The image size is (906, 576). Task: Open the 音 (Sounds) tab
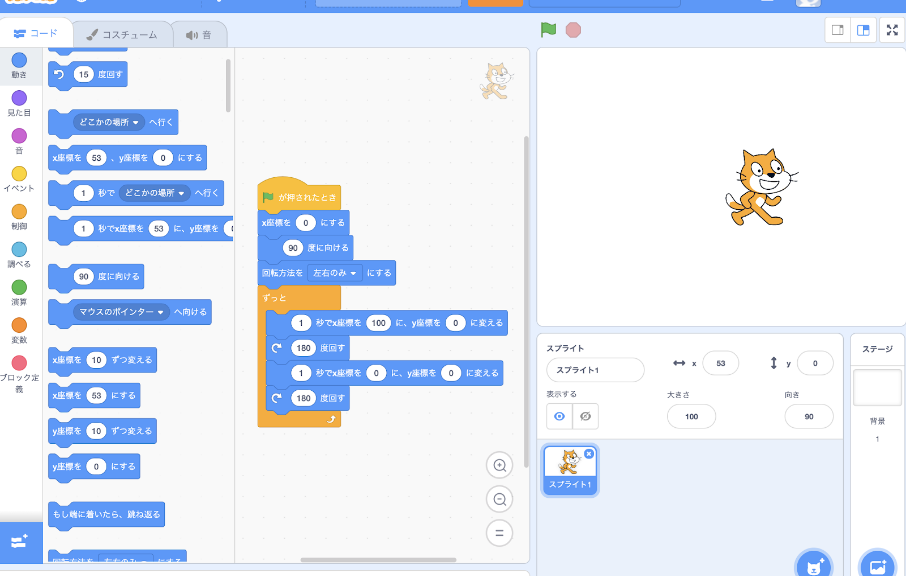coord(199,35)
